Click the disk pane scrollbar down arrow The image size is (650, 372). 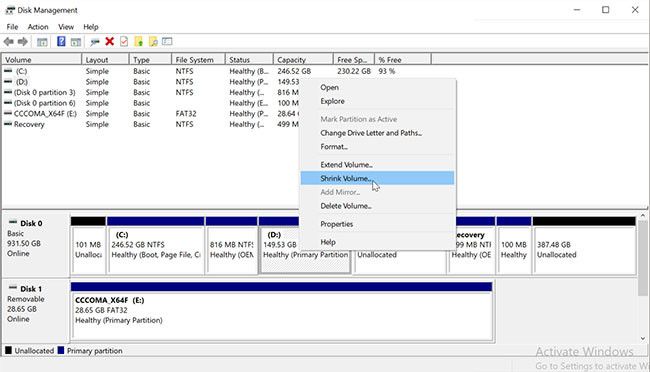(643, 338)
